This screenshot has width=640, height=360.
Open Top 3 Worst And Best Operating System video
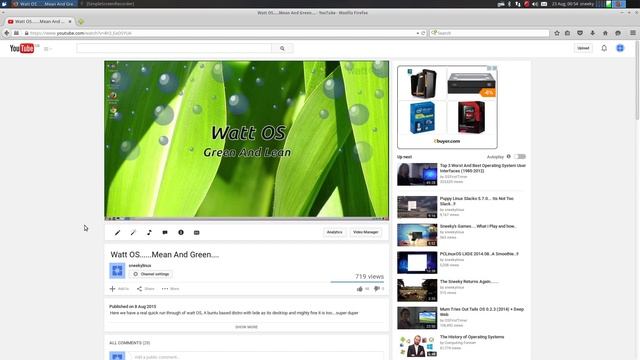(482, 168)
